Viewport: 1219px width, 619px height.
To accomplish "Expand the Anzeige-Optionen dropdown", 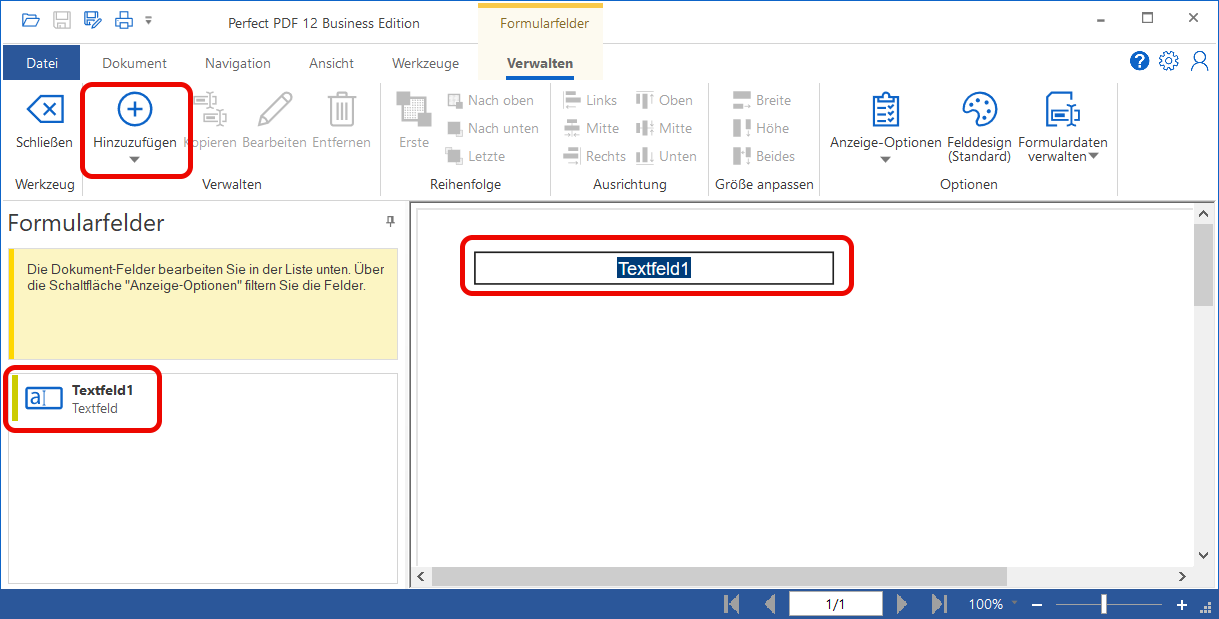I will coord(885,159).
